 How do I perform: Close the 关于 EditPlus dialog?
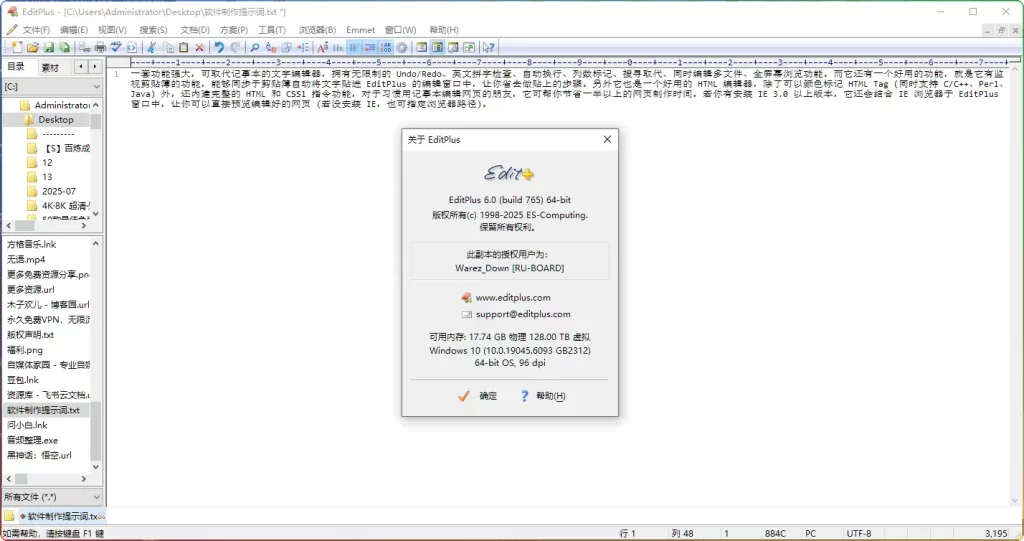tap(607, 139)
